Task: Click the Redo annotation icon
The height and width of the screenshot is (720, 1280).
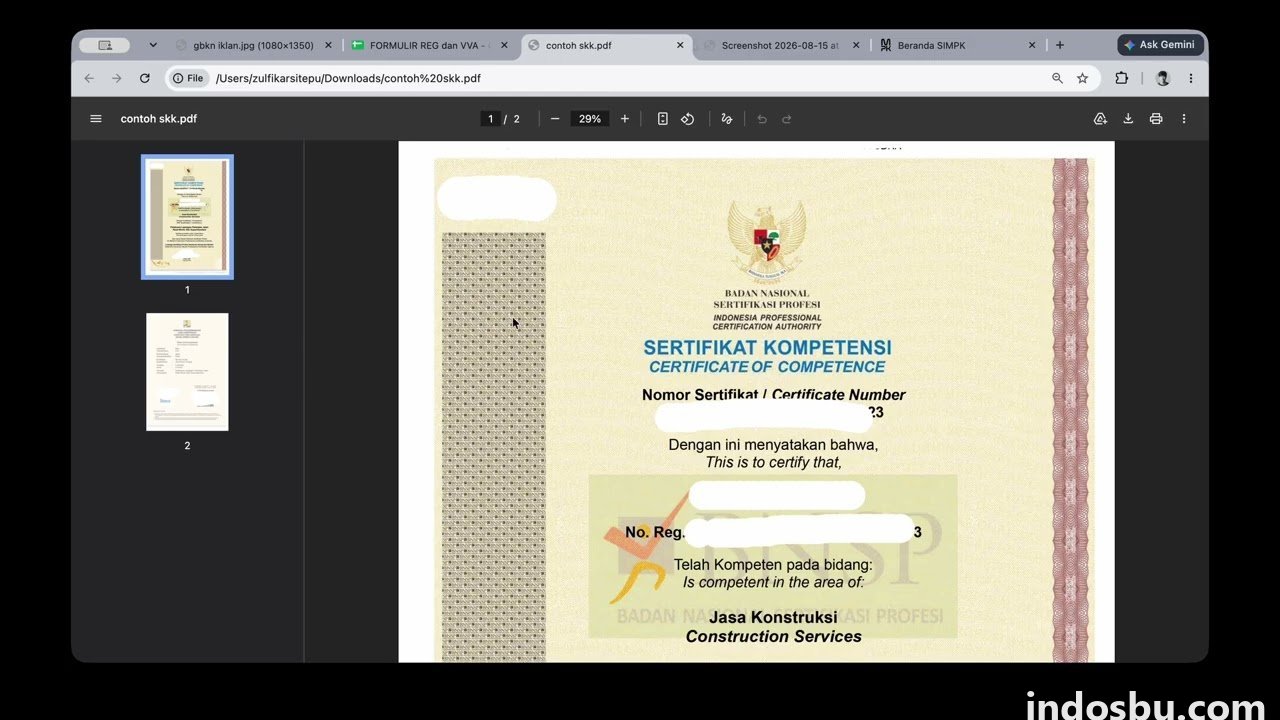Action: [x=787, y=119]
